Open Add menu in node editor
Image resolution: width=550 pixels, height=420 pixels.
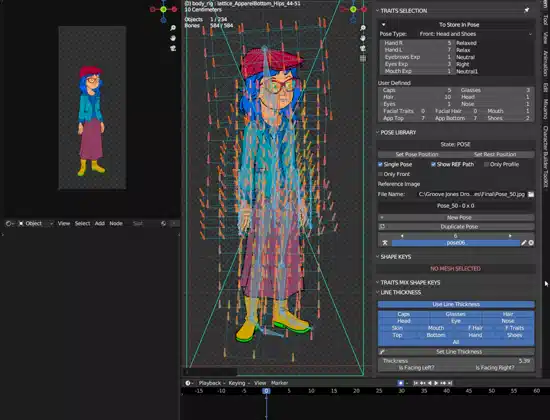pos(100,224)
